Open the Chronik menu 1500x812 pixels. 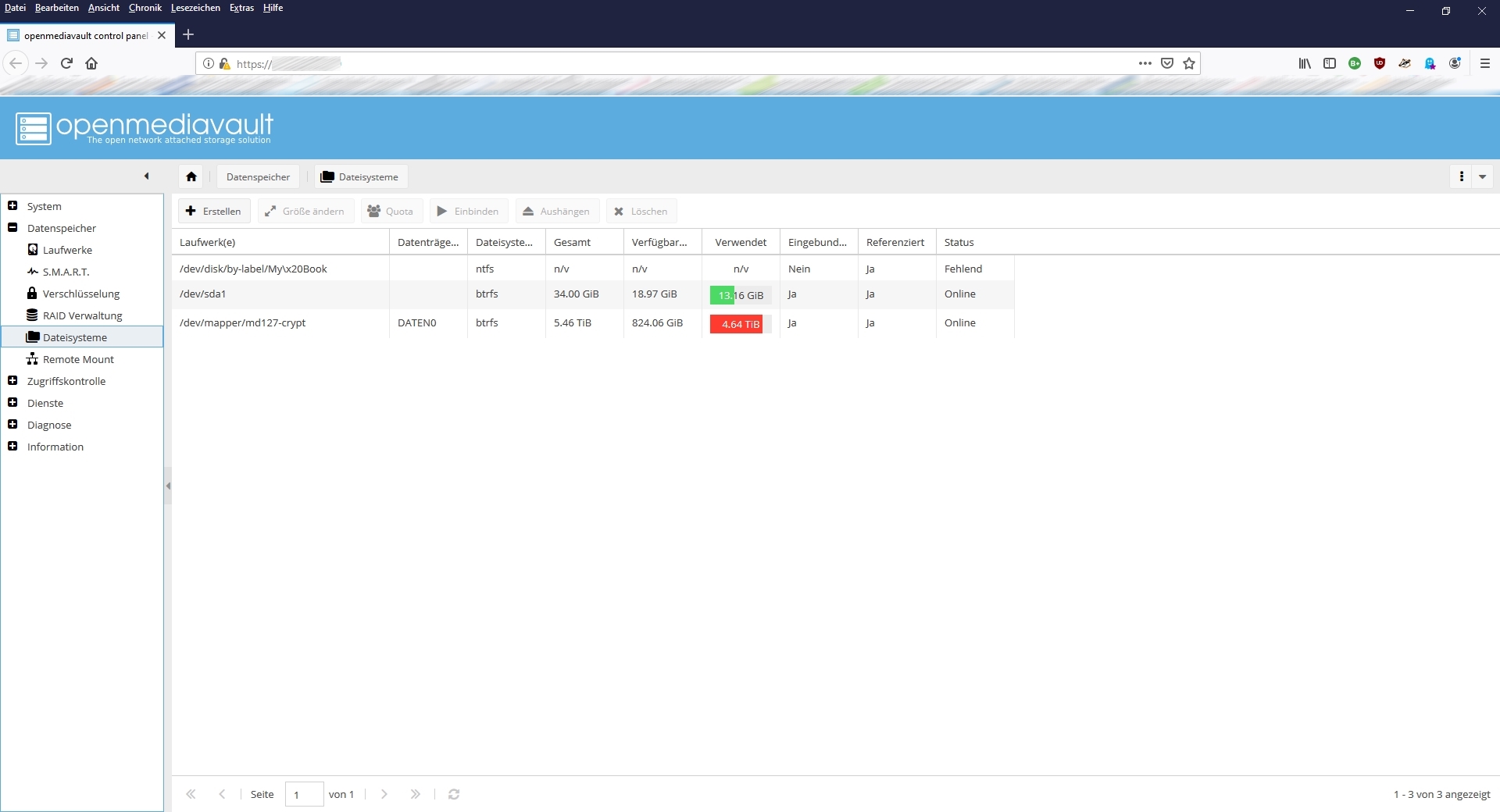pyautogui.click(x=145, y=8)
